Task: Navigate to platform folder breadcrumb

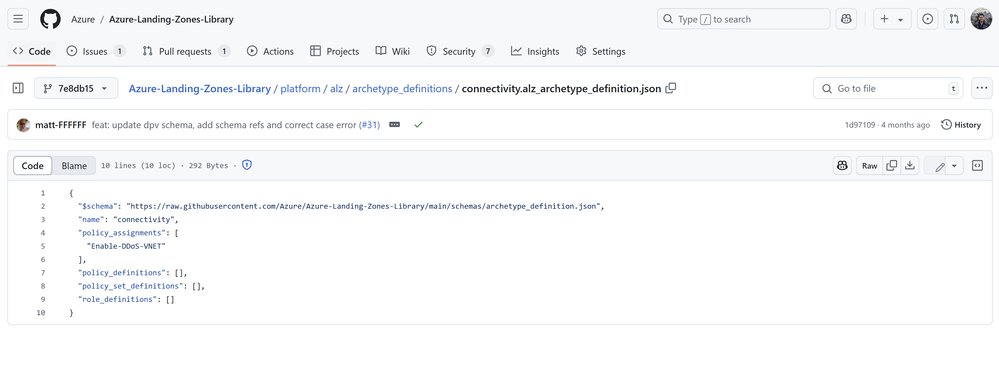Action: pyautogui.click(x=300, y=89)
